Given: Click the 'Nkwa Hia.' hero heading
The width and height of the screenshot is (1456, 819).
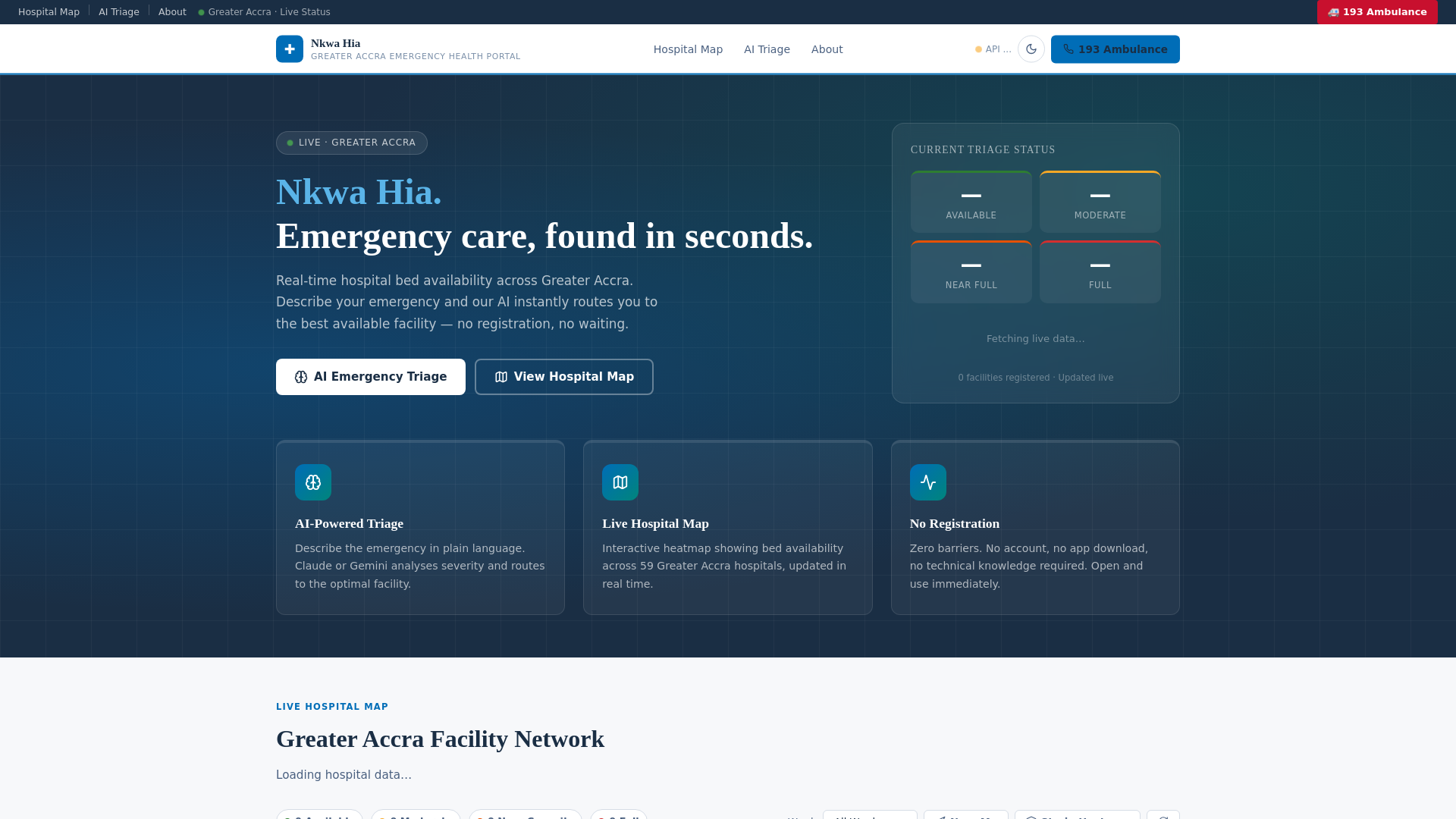Looking at the screenshot, I should (359, 192).
